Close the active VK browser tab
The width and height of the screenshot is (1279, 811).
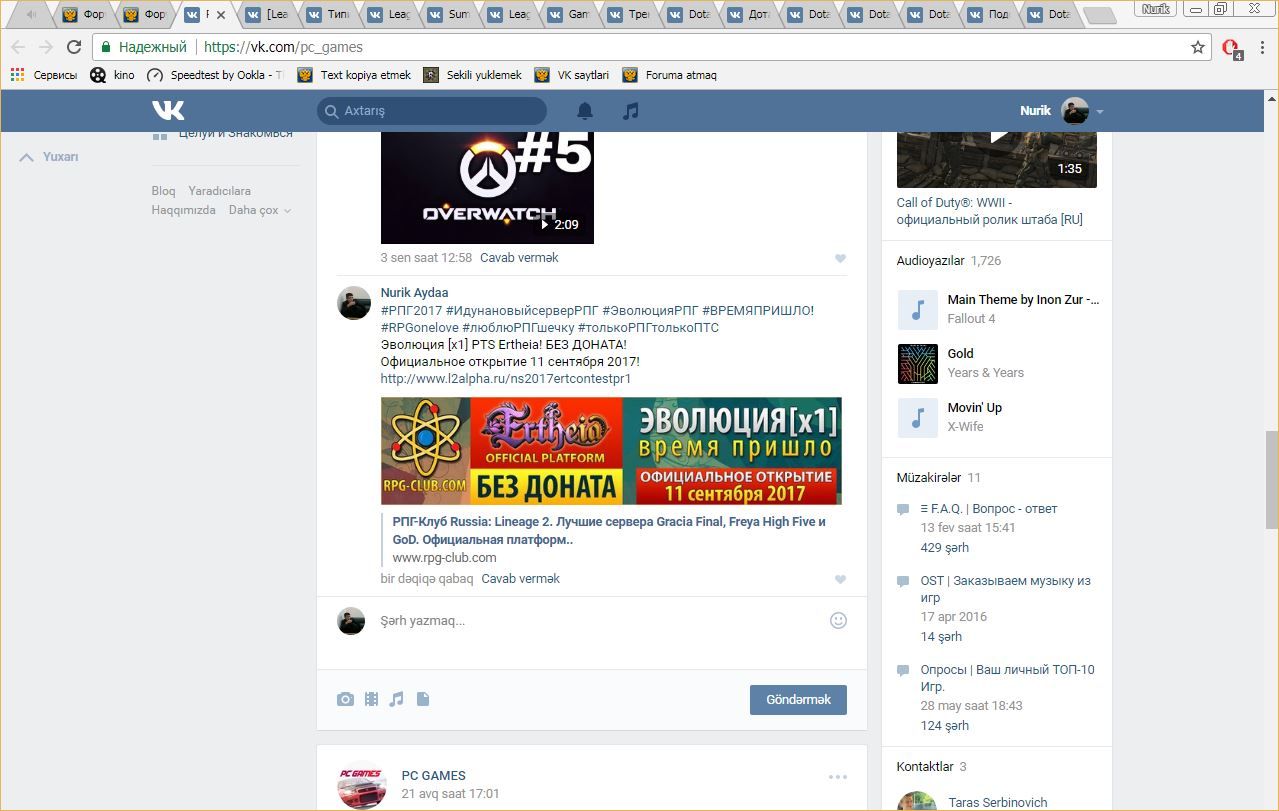tap(222, 15)
